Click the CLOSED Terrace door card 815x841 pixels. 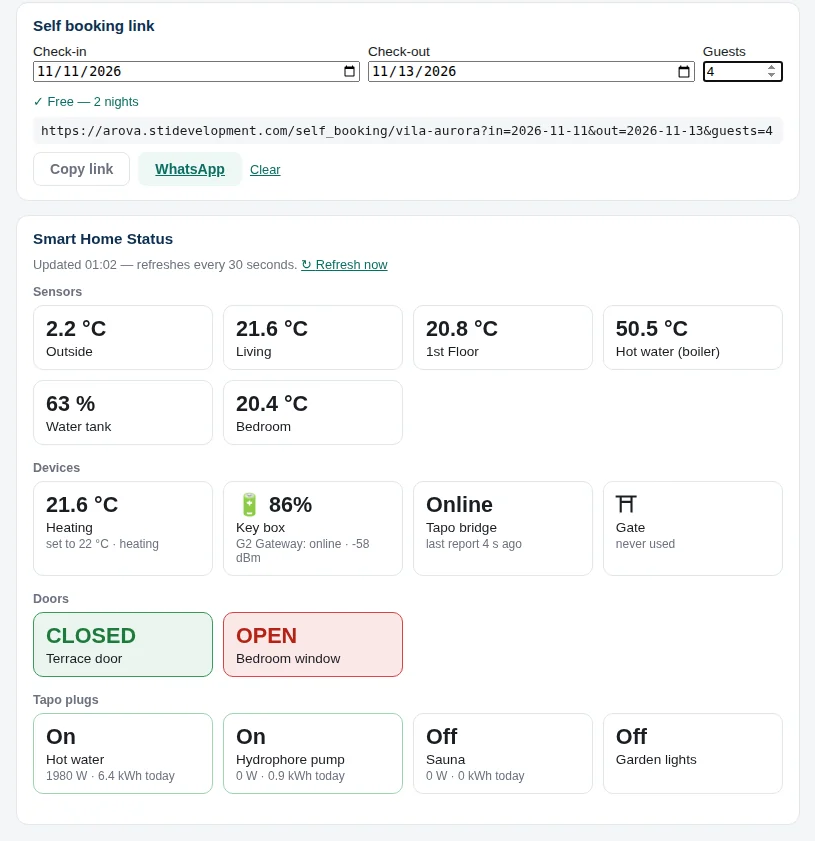[x=123, y=644]
